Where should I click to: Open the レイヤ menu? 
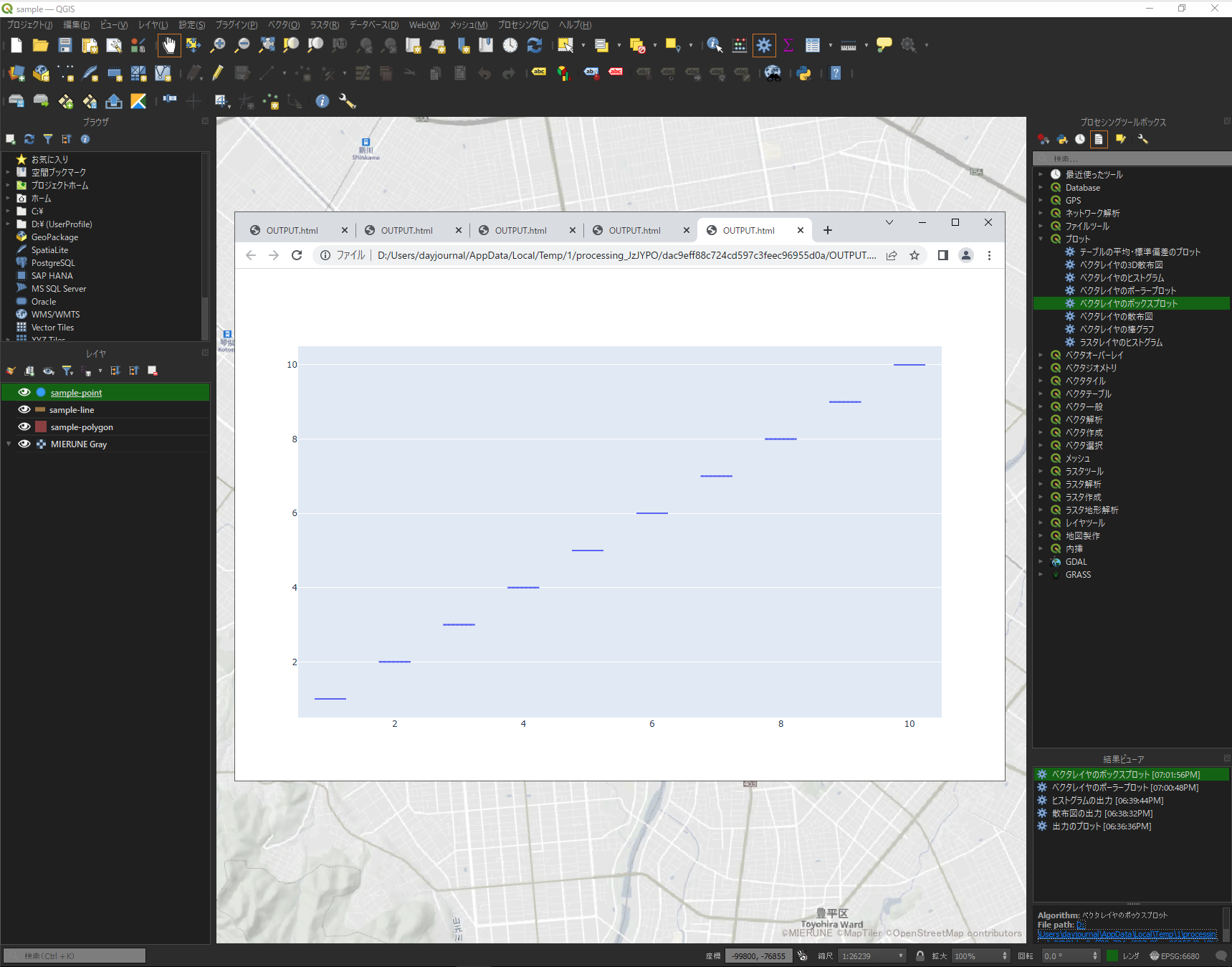pyautogui.click(x=153, y=25)
